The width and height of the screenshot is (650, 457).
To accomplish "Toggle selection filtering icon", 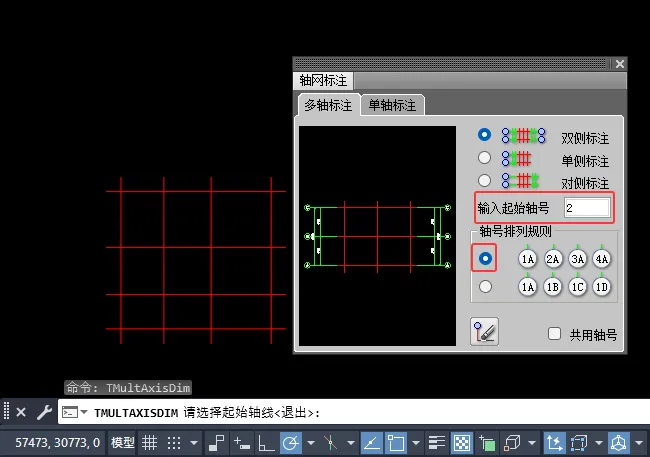I will point(579,443).
